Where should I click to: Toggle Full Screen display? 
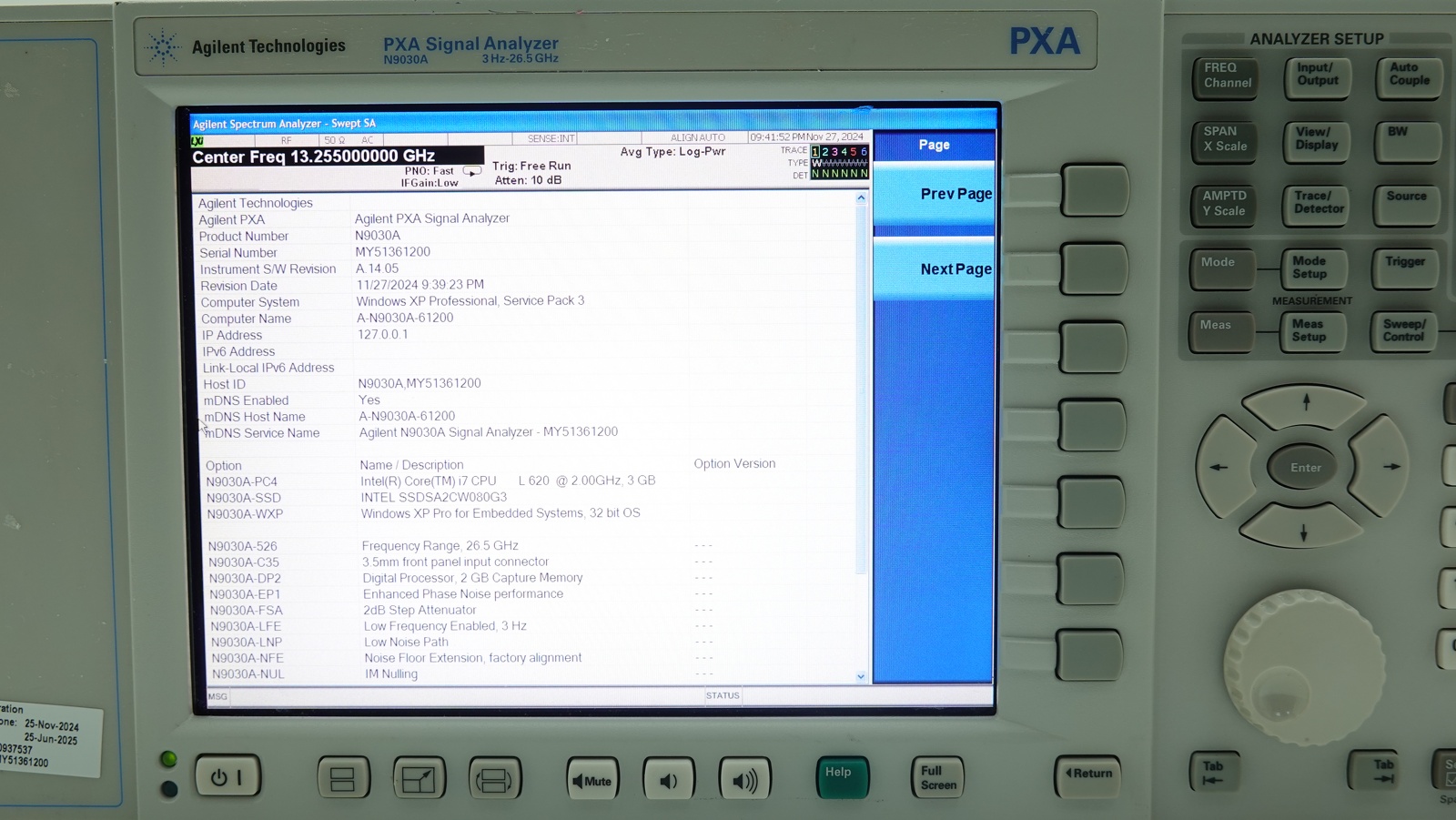pyautogui.click(x=938, y=778)
